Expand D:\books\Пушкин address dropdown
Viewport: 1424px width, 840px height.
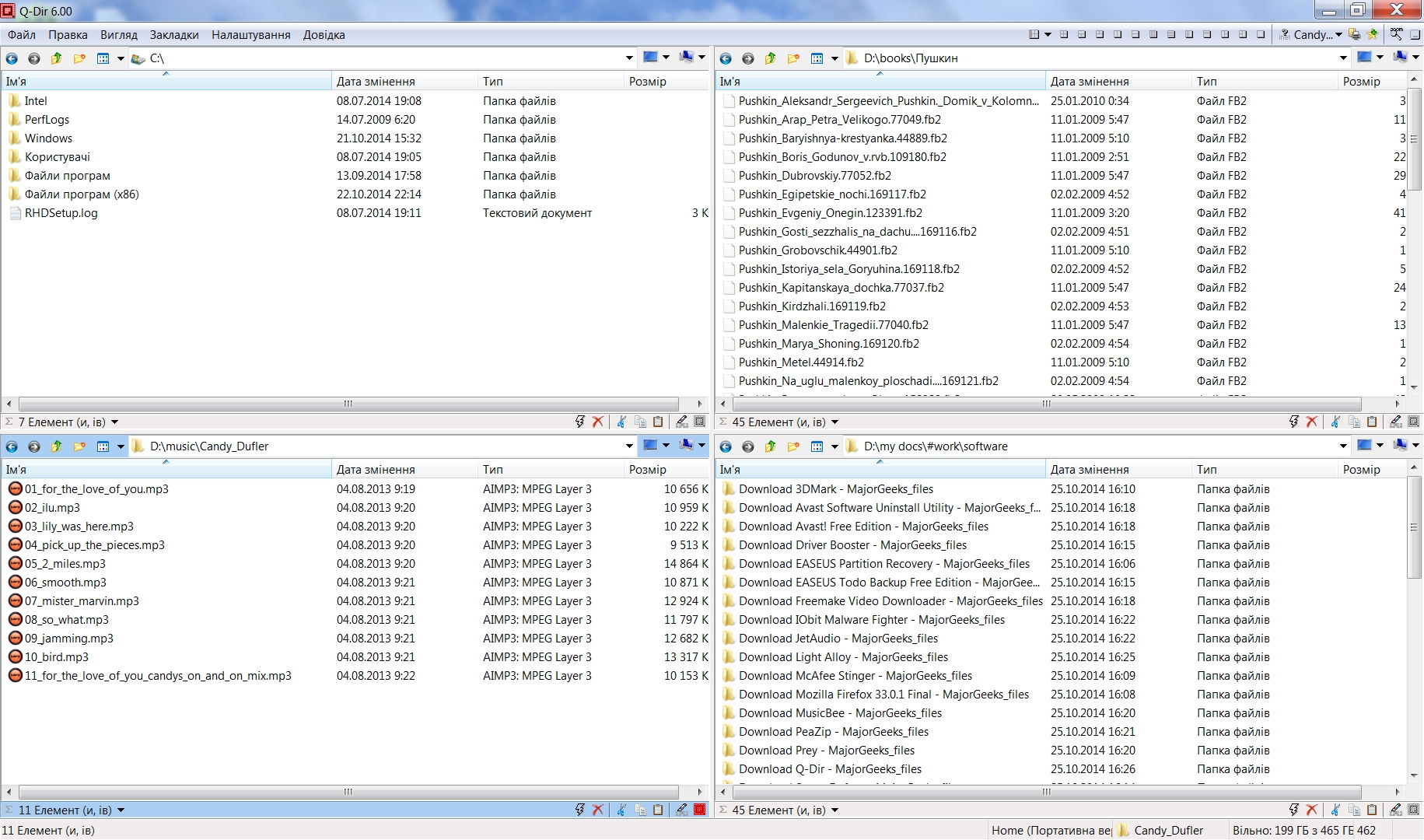point(1343,58)
